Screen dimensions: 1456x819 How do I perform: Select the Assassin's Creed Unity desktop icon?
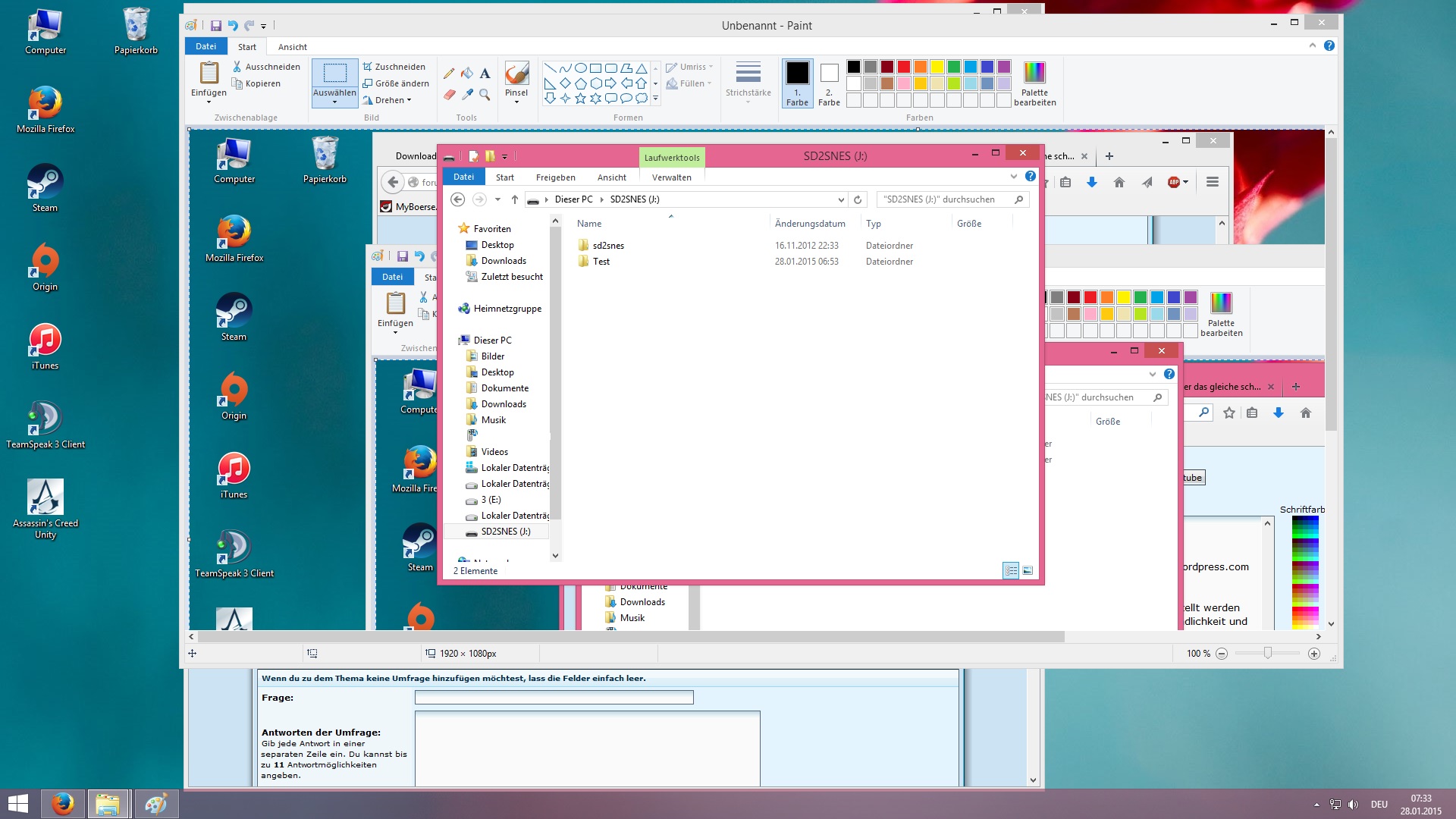(x=45, y=509)
